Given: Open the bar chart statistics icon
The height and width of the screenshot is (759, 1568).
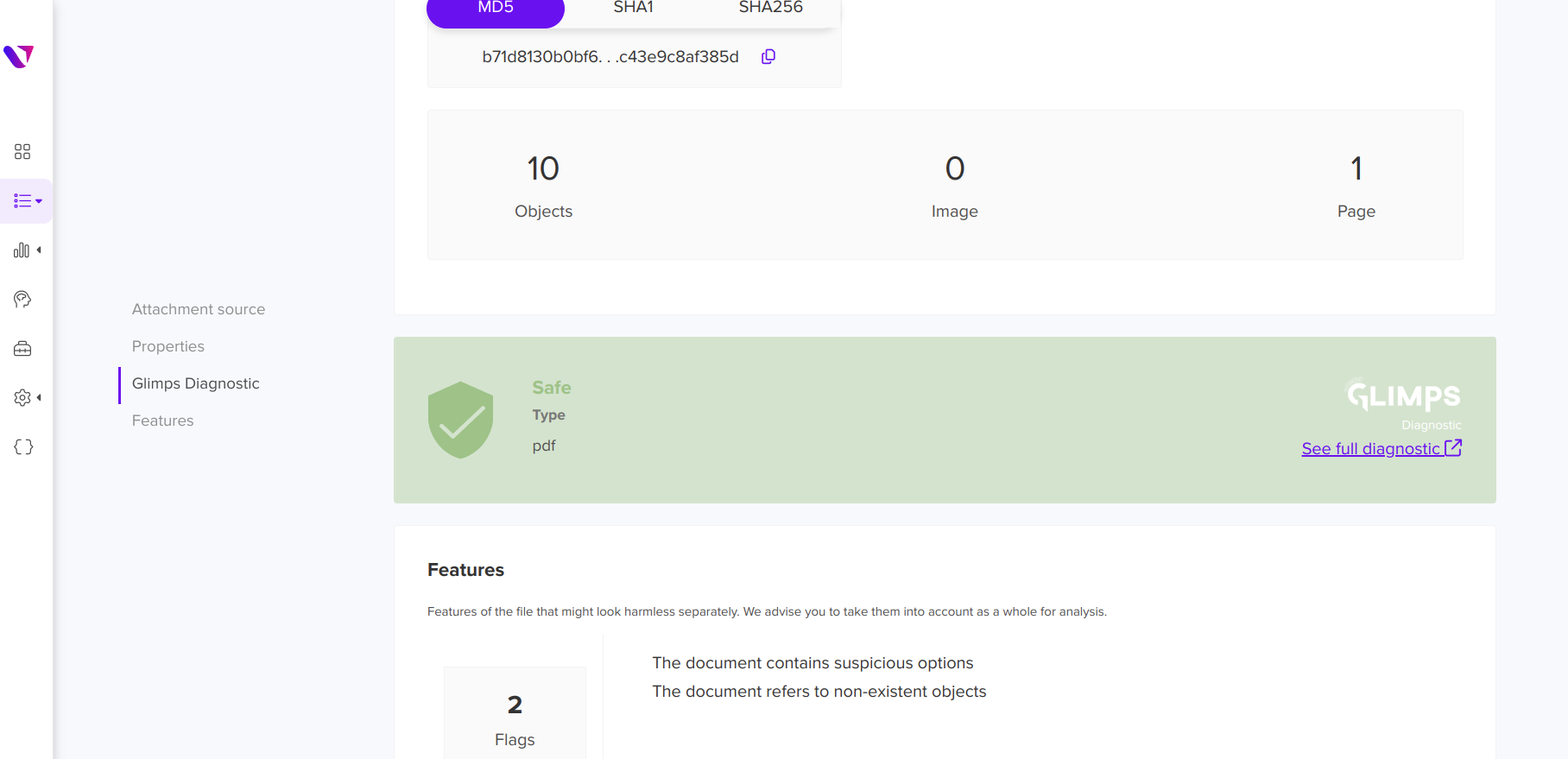Looking at the screenshot, I should click(22, 250).
